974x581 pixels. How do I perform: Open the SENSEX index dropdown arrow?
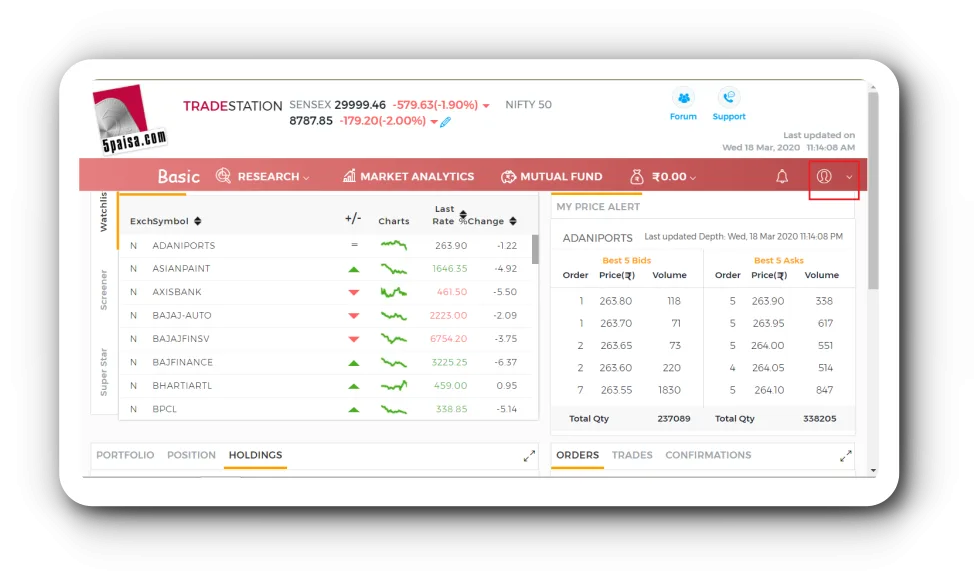click(x=486, y=105)
